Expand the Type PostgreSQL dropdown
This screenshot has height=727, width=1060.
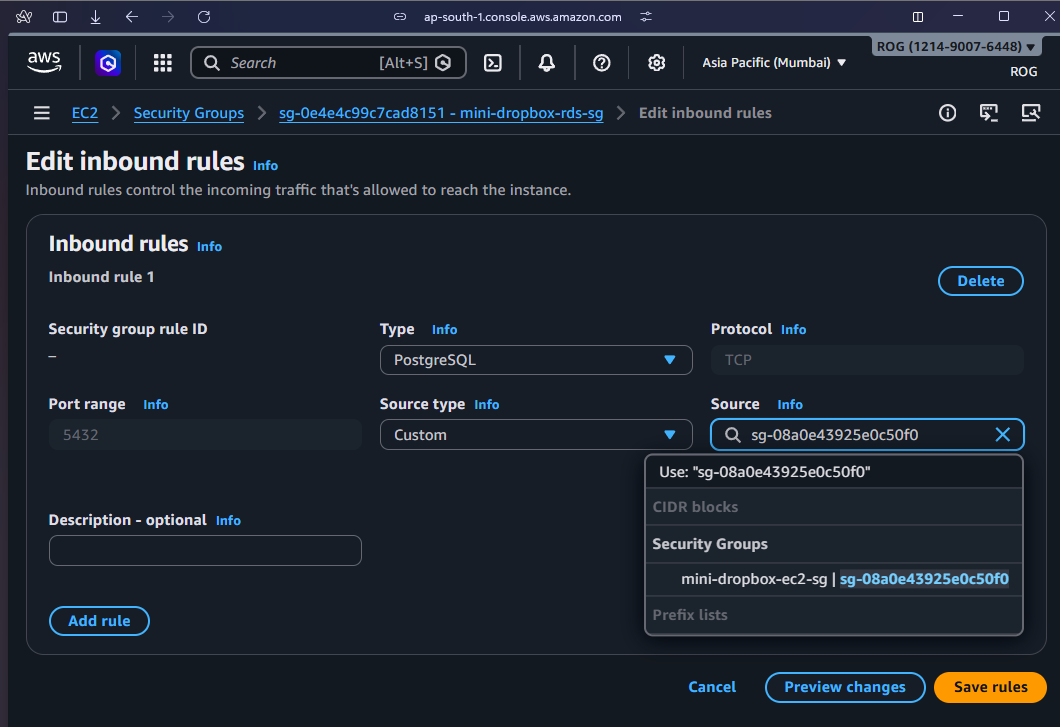pyautogui.click(x=536, y=360)
